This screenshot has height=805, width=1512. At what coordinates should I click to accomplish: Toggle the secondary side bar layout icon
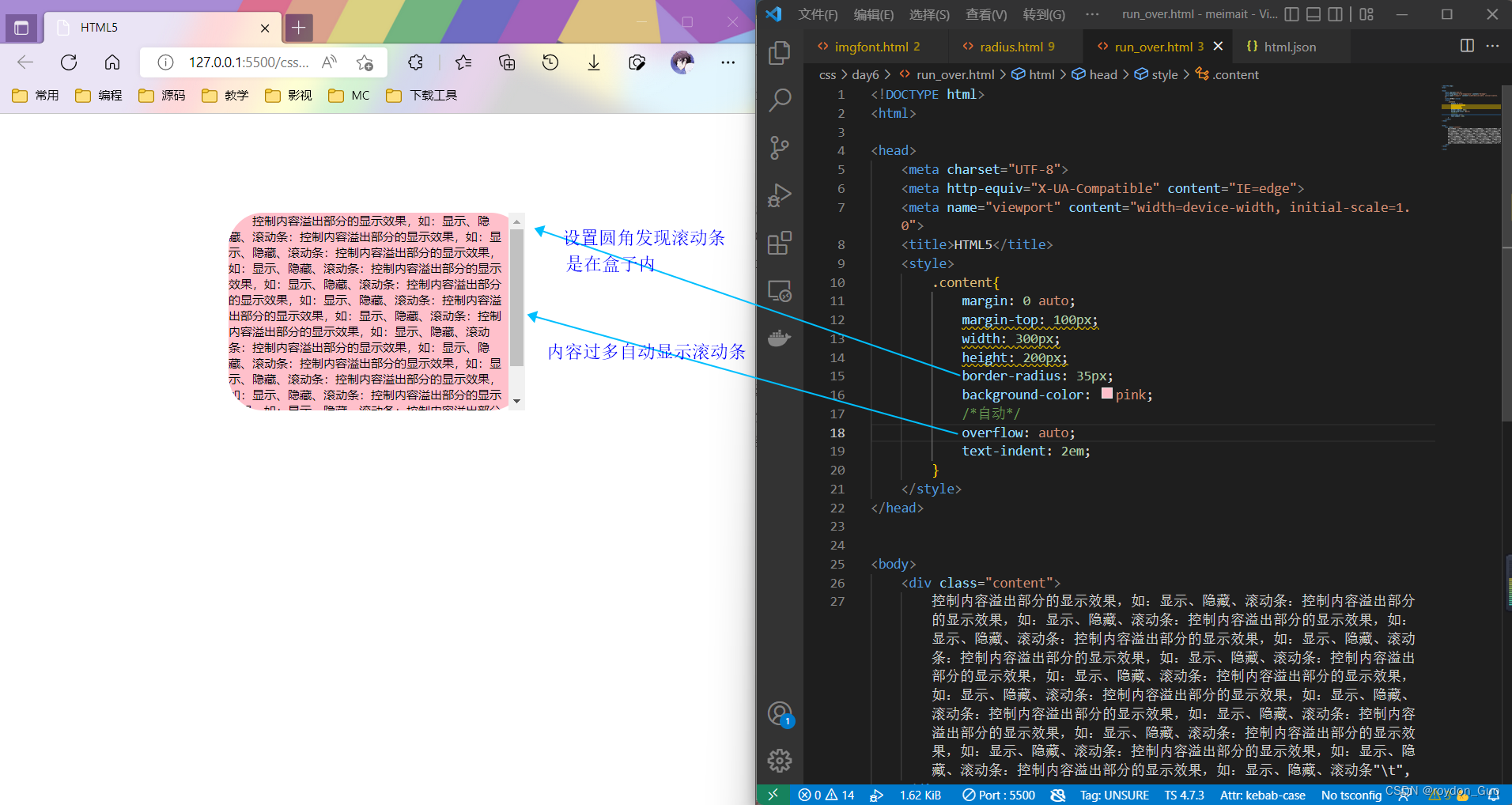tap(1336, 14)
